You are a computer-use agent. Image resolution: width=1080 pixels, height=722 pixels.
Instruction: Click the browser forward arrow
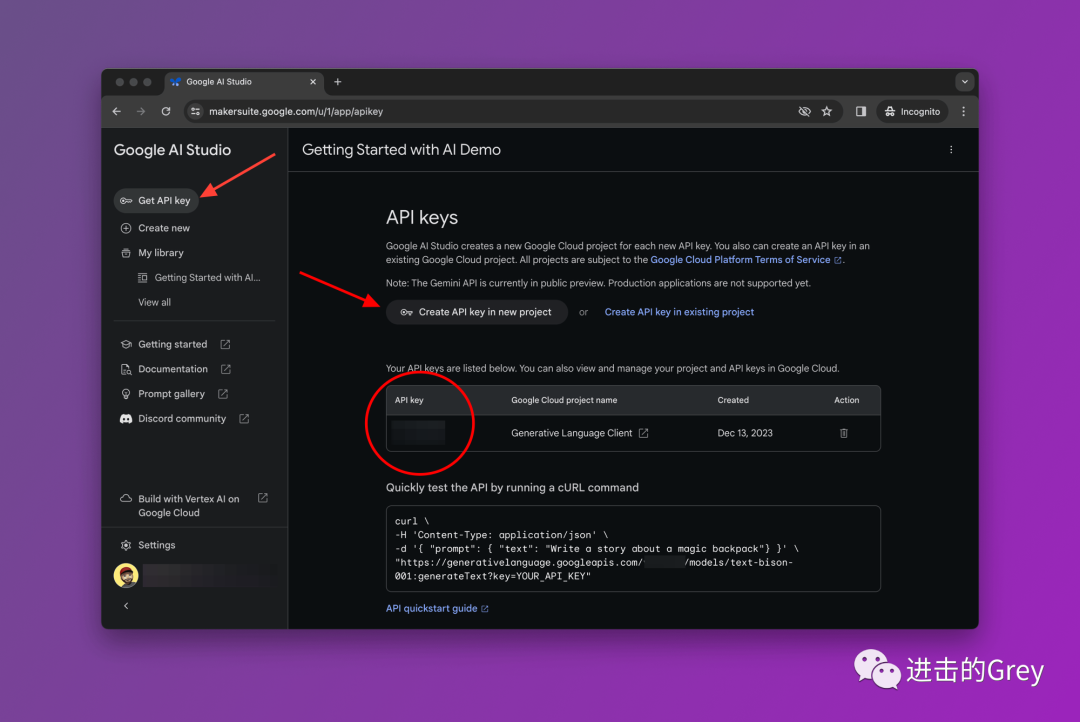(141, 111)
